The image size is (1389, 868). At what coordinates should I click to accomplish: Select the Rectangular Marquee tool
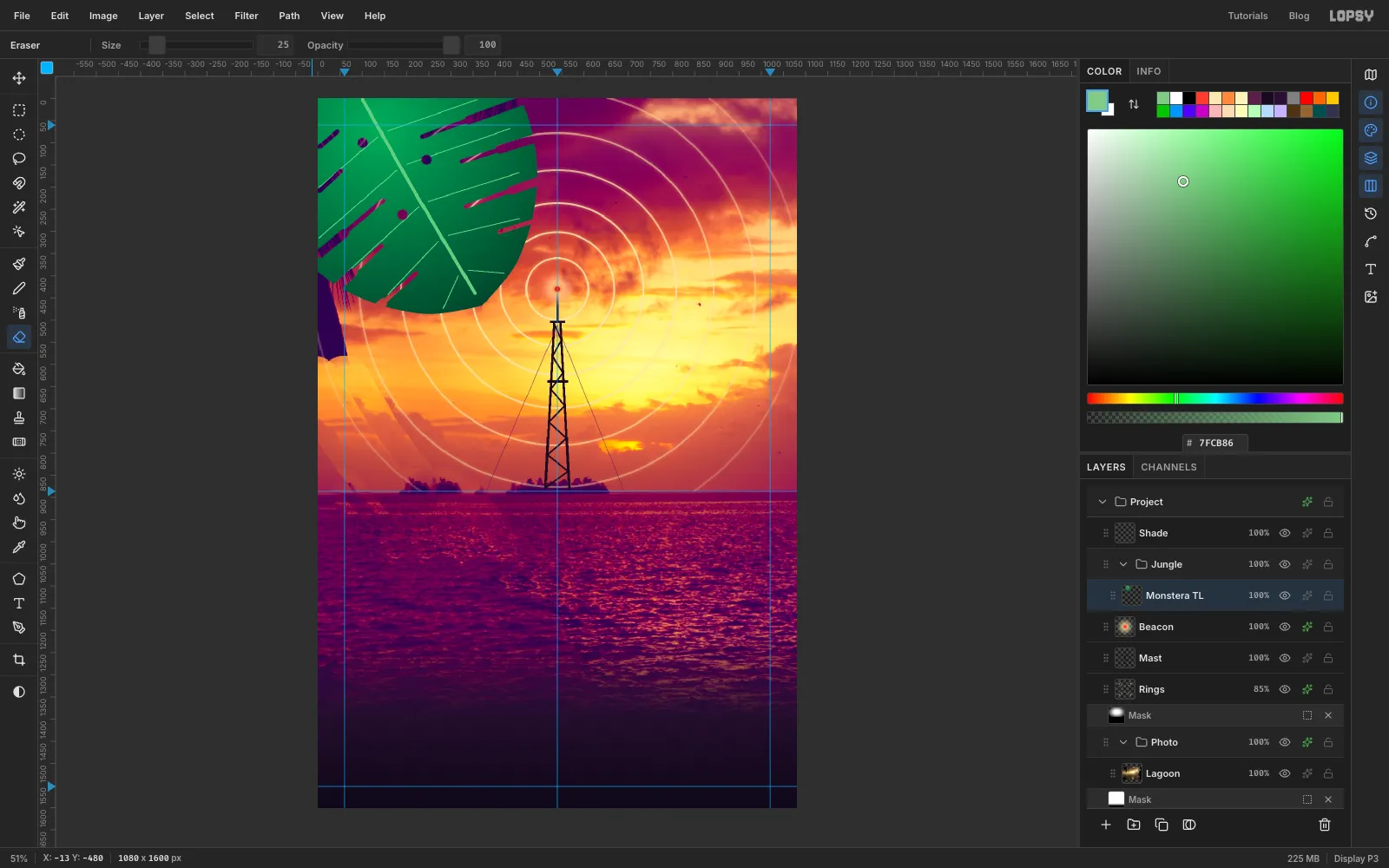[x=19, y=110]
